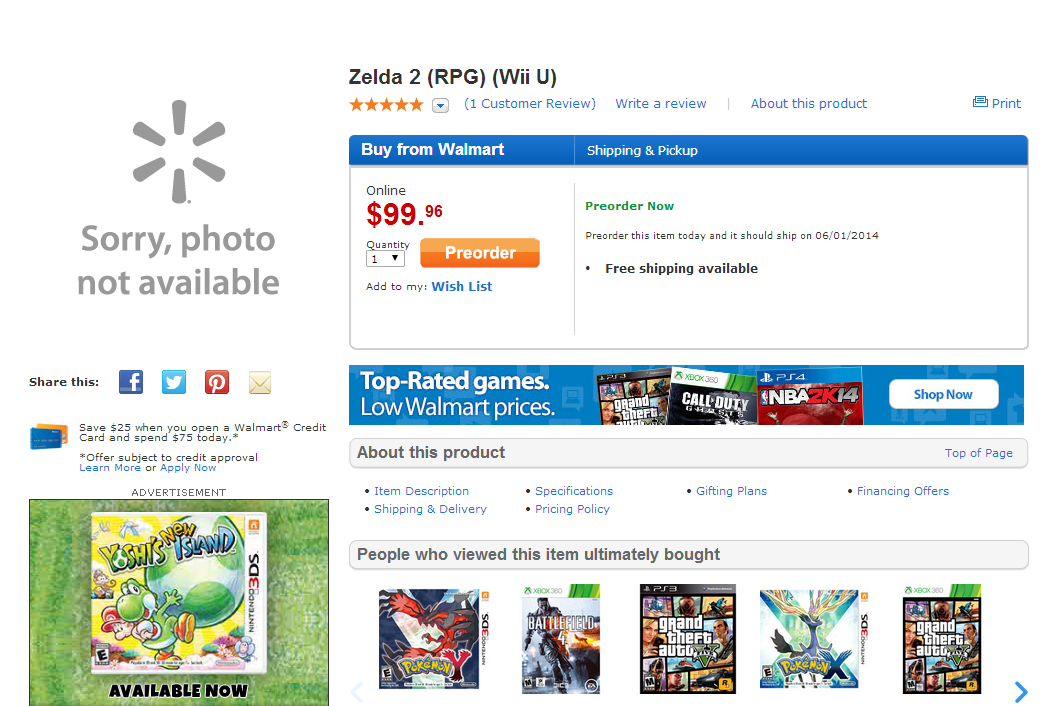This screenshot has height=706, width=1059.
Task: Add item to Wish List
Action: pyautogui.click(x=462, y=287)
